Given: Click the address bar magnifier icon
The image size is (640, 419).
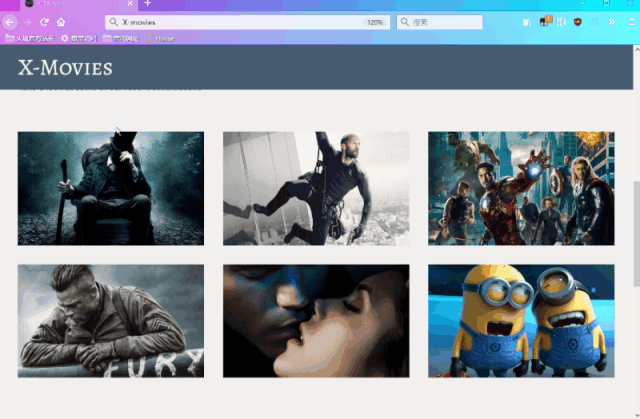Looking at the screenshot, I should pos(113,22).
